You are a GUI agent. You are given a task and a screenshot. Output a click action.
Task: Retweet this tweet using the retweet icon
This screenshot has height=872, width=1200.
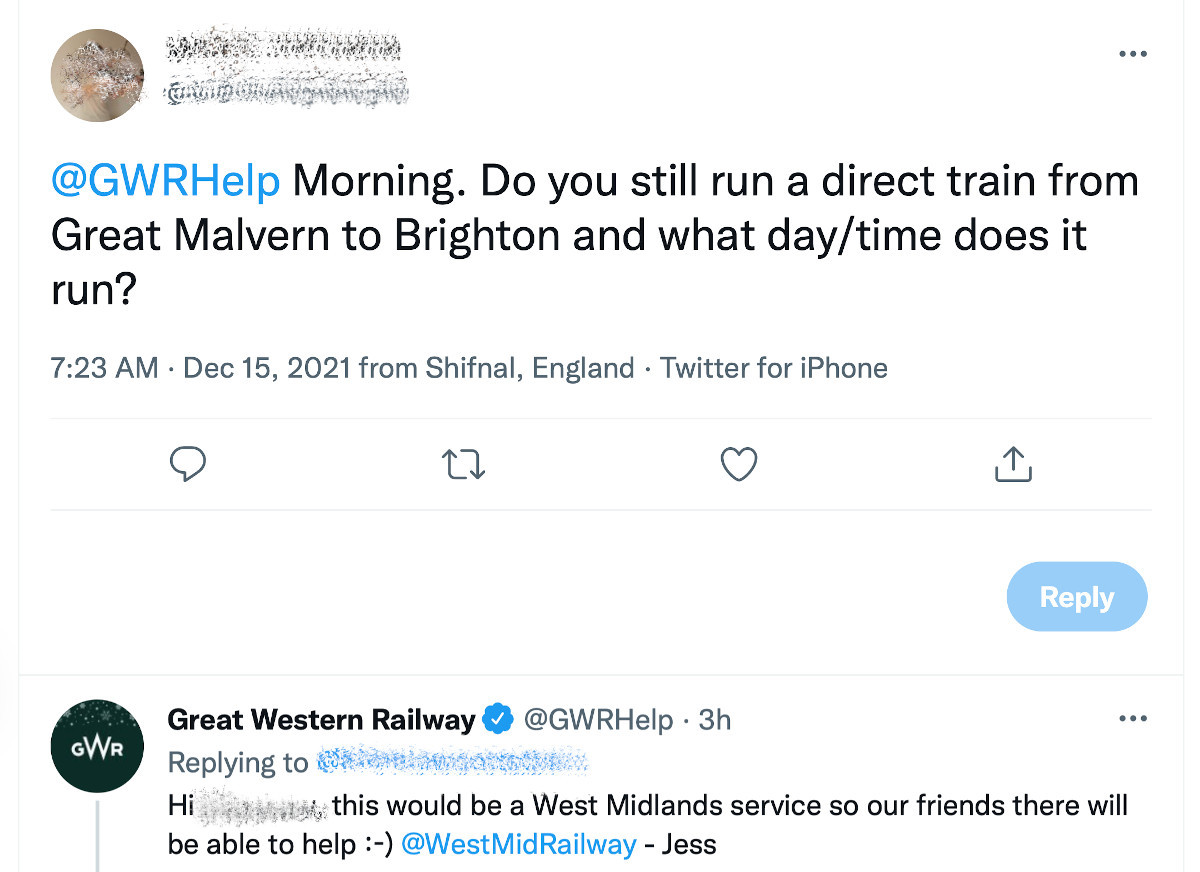pos(463,464)
